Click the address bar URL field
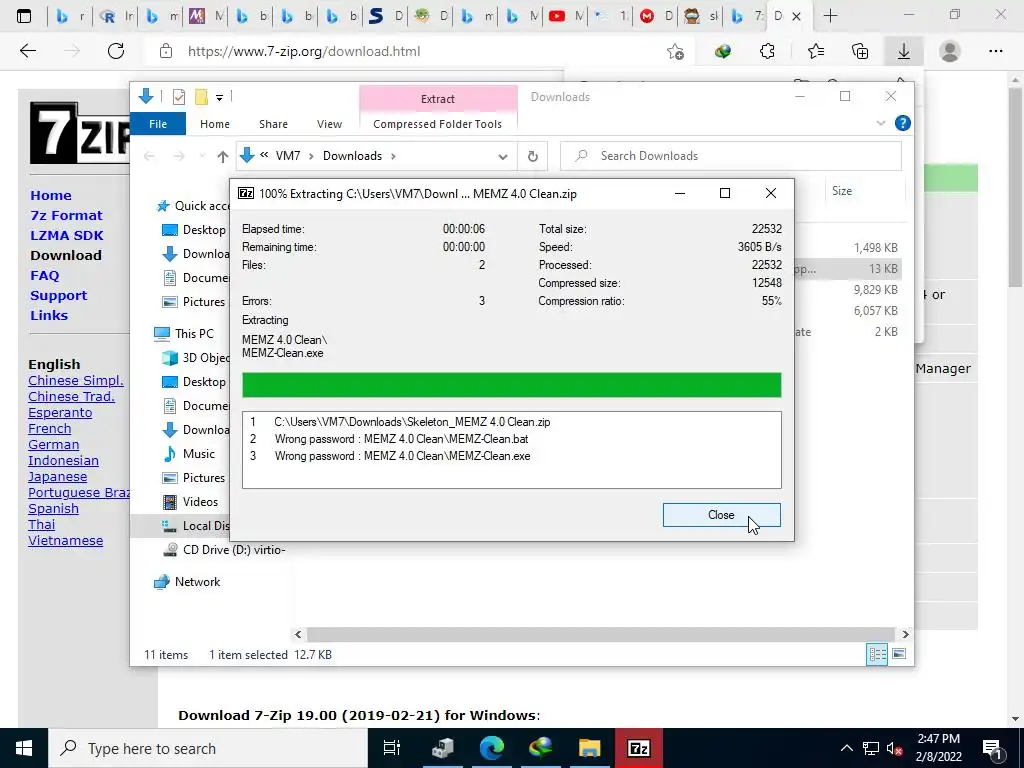1024x768 pixels. pos(418,51)
